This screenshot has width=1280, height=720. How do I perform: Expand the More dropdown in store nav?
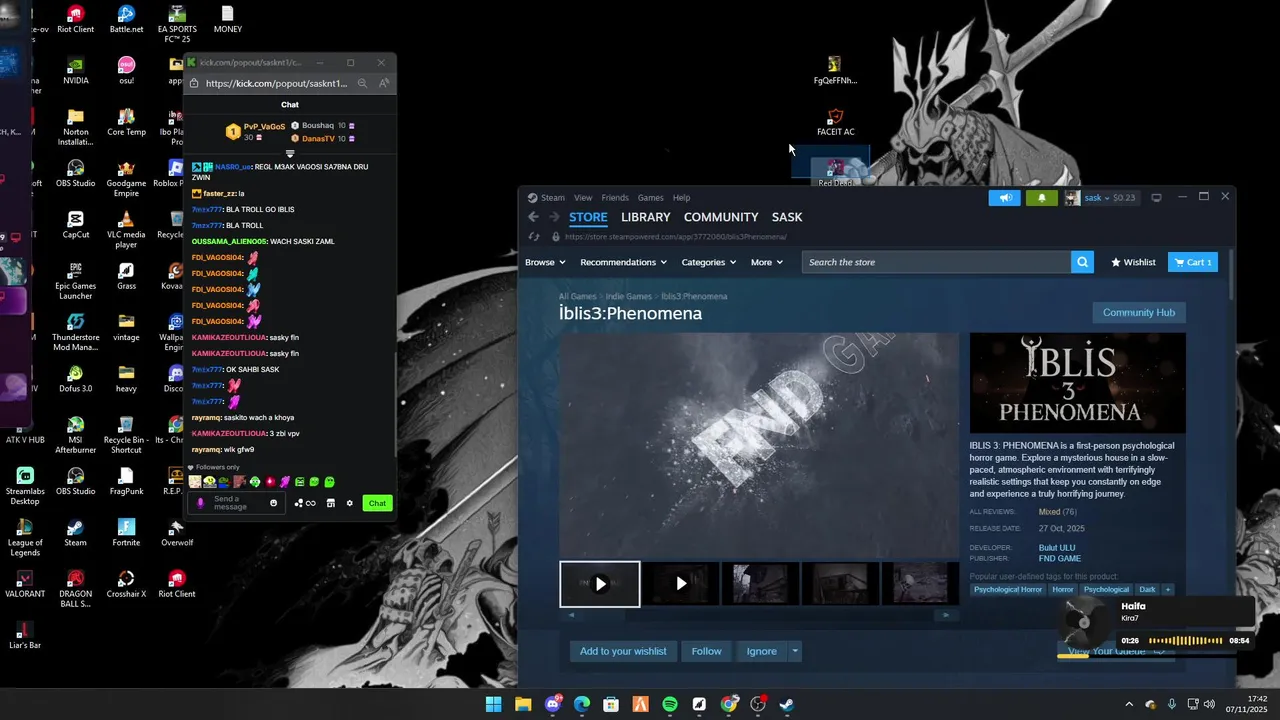[767, 262]
